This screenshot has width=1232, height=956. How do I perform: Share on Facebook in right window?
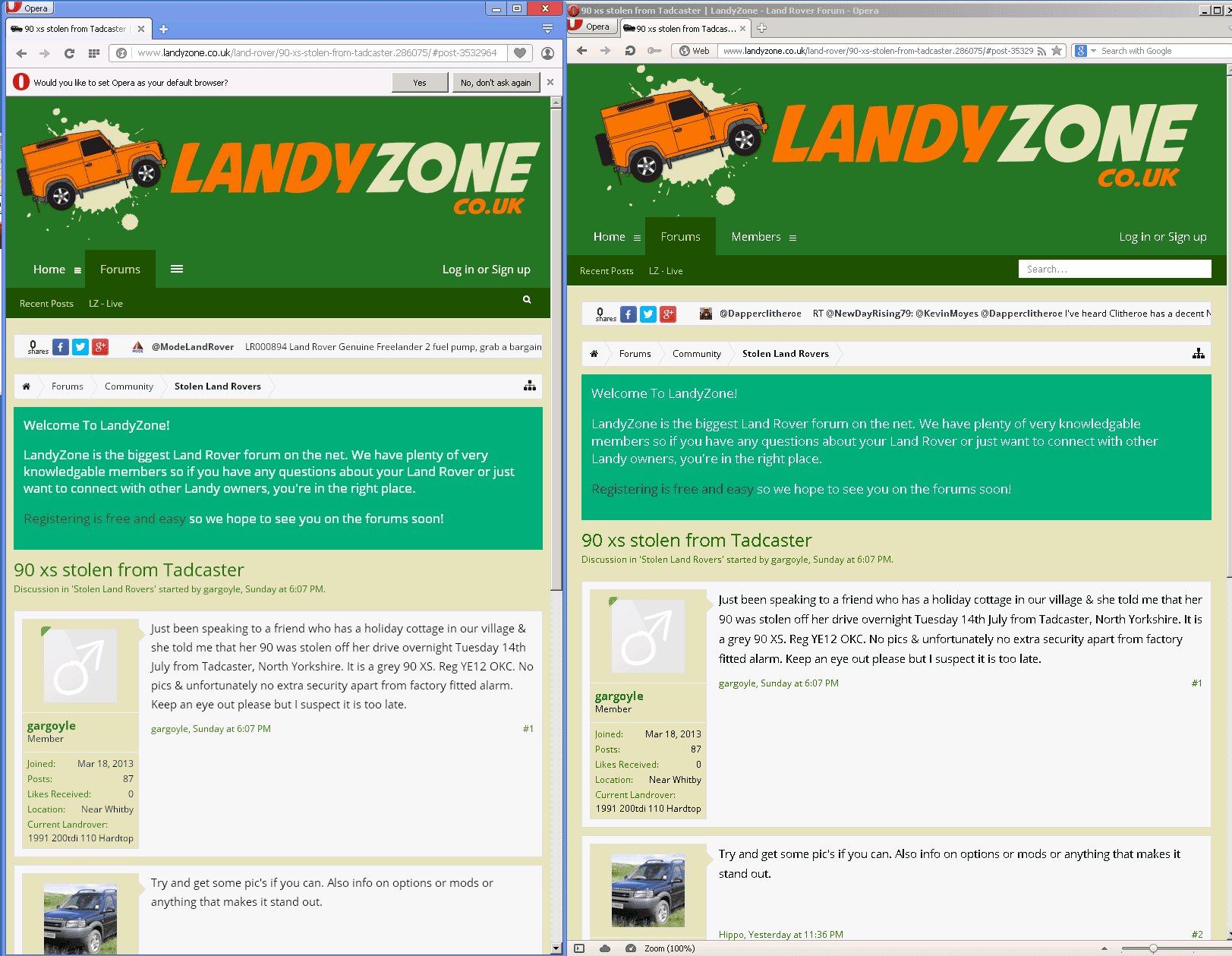[629, 314]
